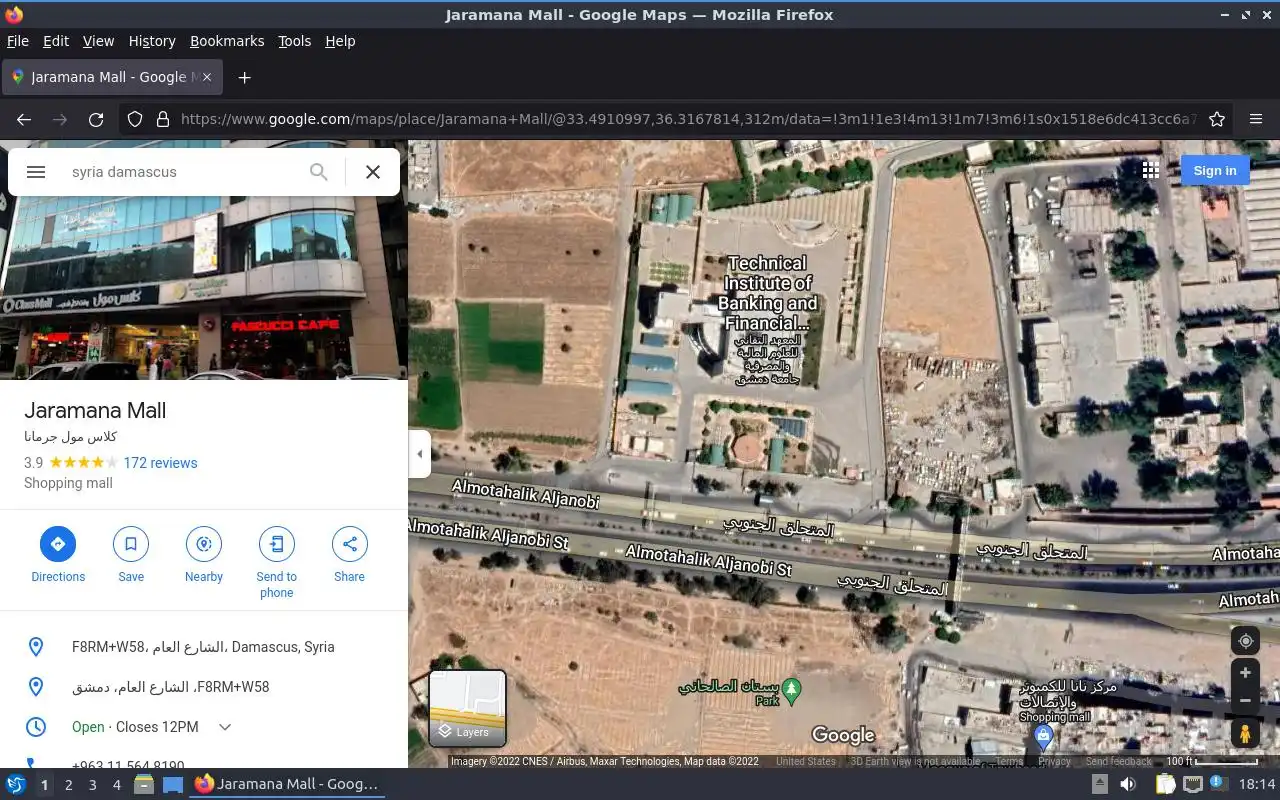The width and height of the screenshot is (1280, 800).
Task: Click the URL address bar
Action: tap(686, 119)
